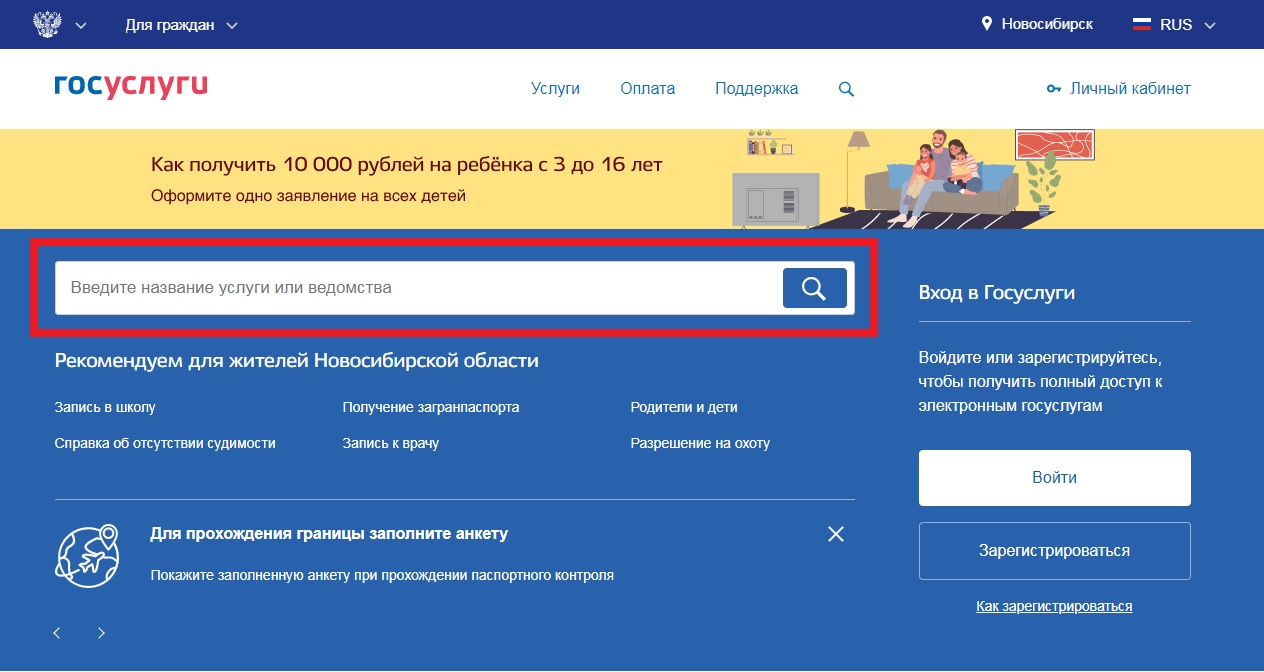Show the next notice with right arrow
The height and width of the screenshot is (672, 1264).
click(x=101, y=633)
